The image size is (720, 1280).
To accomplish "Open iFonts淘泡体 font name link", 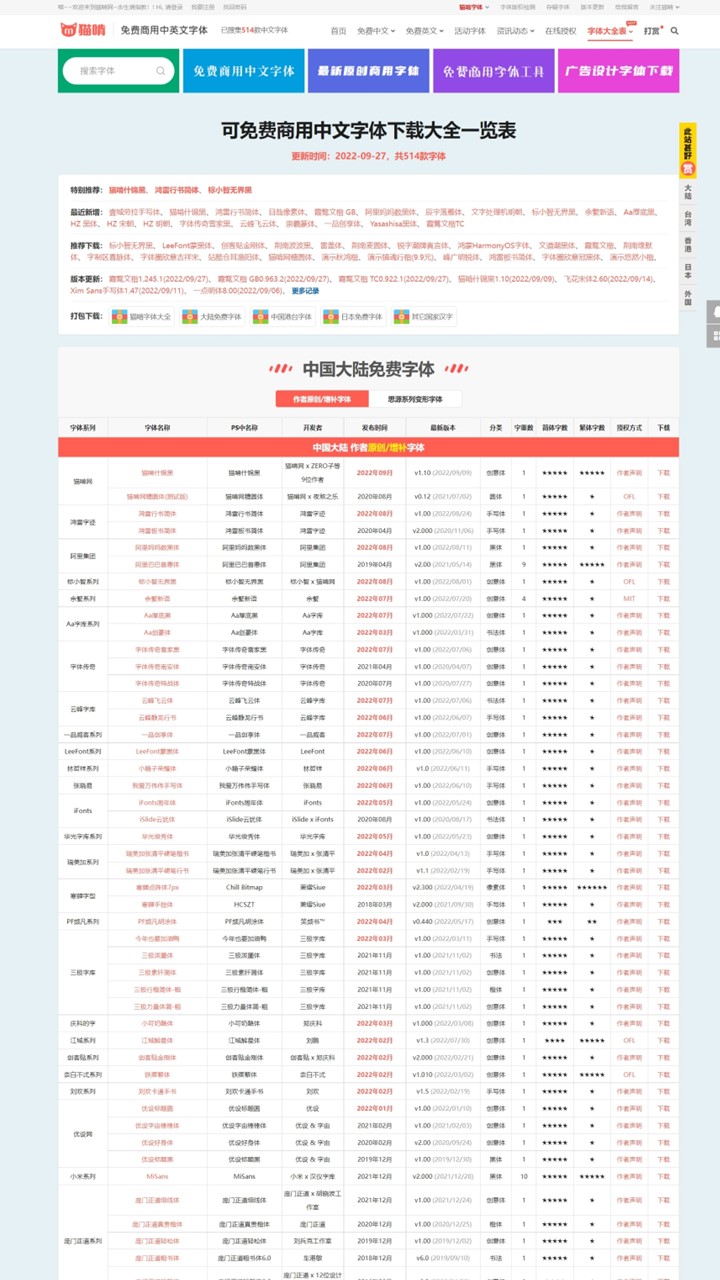I will (x=157, y=802).
